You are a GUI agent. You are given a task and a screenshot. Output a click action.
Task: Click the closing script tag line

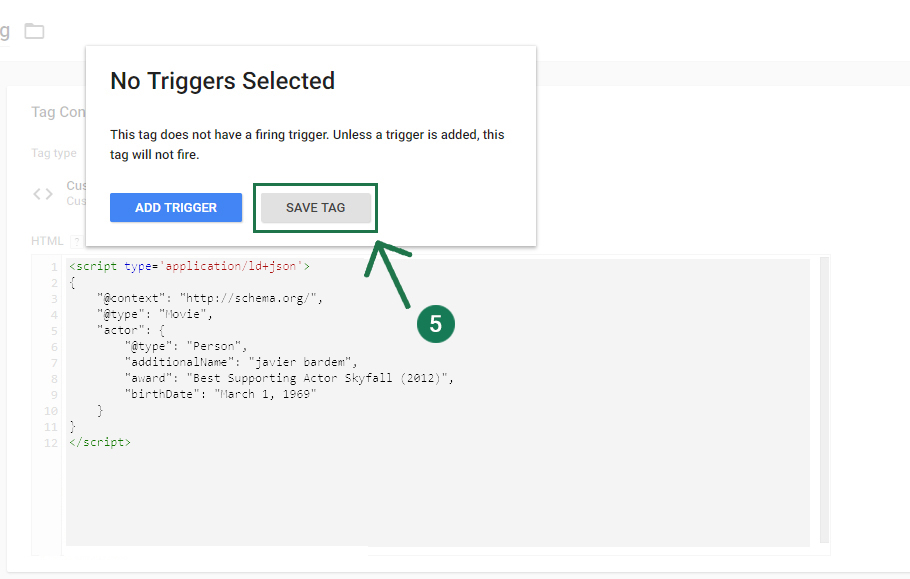[99, 442]
